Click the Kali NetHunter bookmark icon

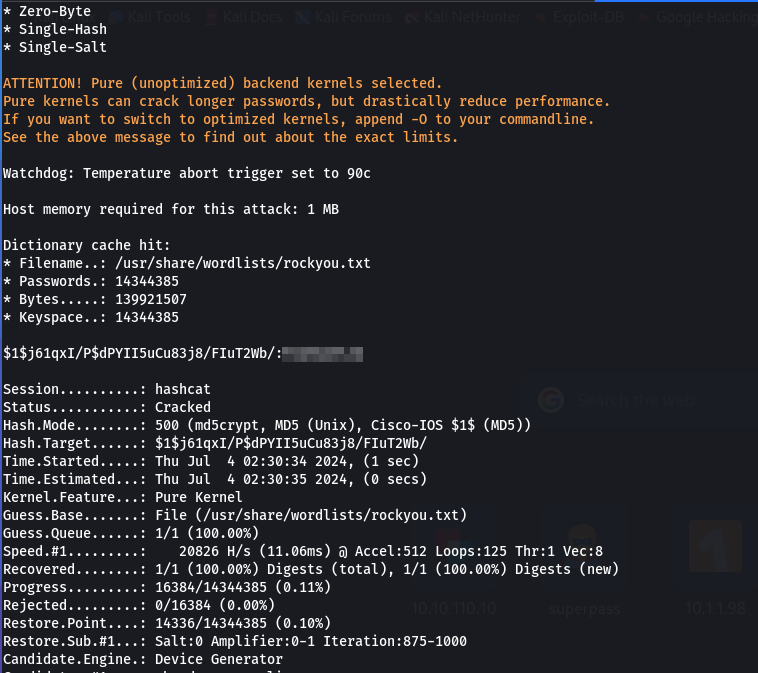tap(412, 18)
